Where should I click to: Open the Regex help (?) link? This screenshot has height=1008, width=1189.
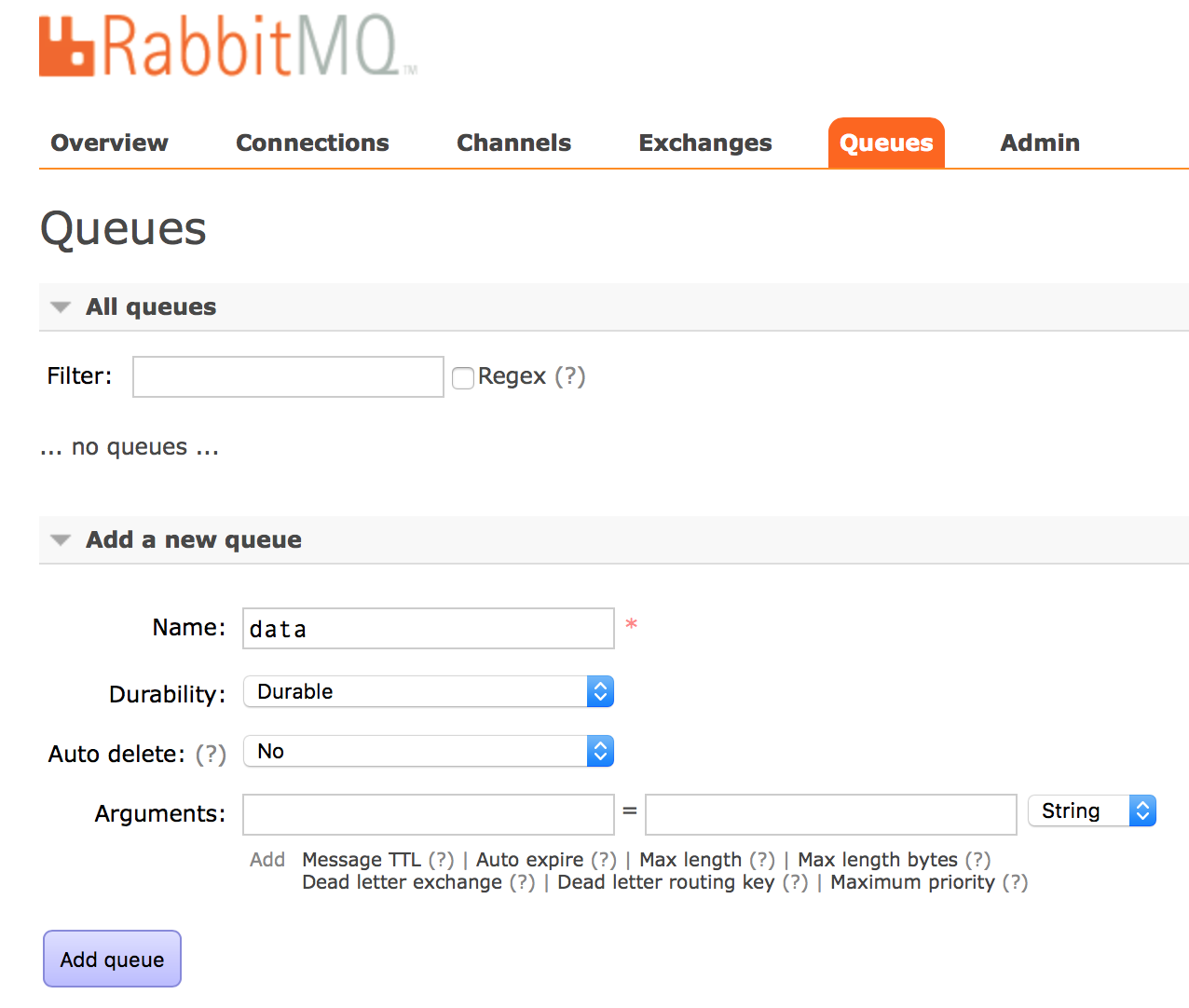[x=570, y=376]
